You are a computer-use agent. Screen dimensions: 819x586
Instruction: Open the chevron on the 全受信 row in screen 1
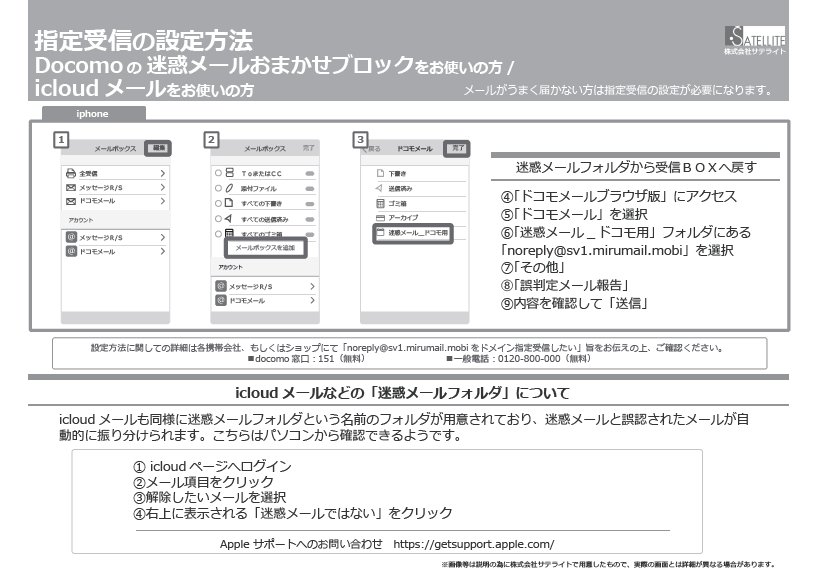162,173
